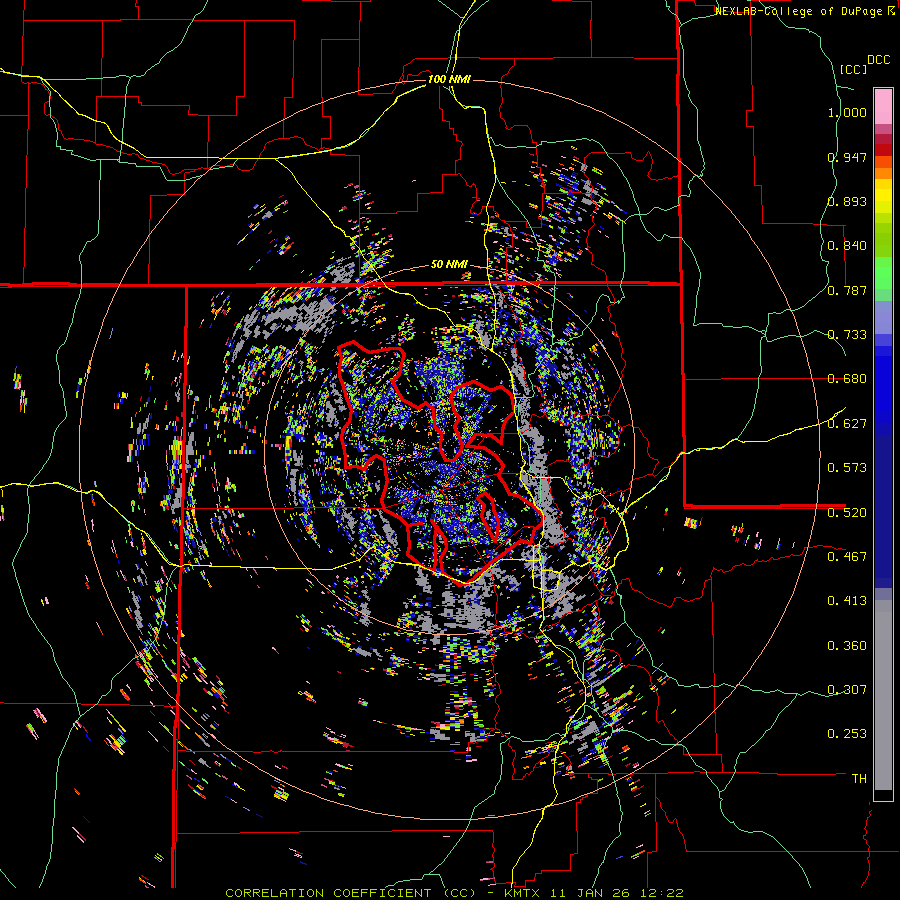This screenshot has width=900, height=900.
Task: Select the 0.893 scale value
Action: pos(847,201)
